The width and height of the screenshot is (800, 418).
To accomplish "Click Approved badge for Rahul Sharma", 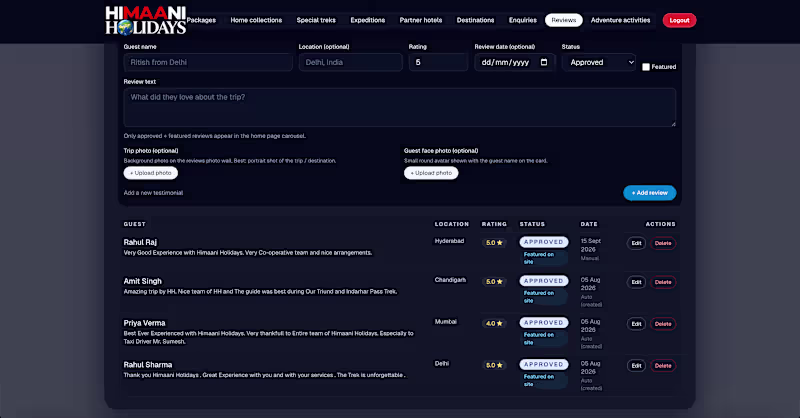I will coord(544,364).
